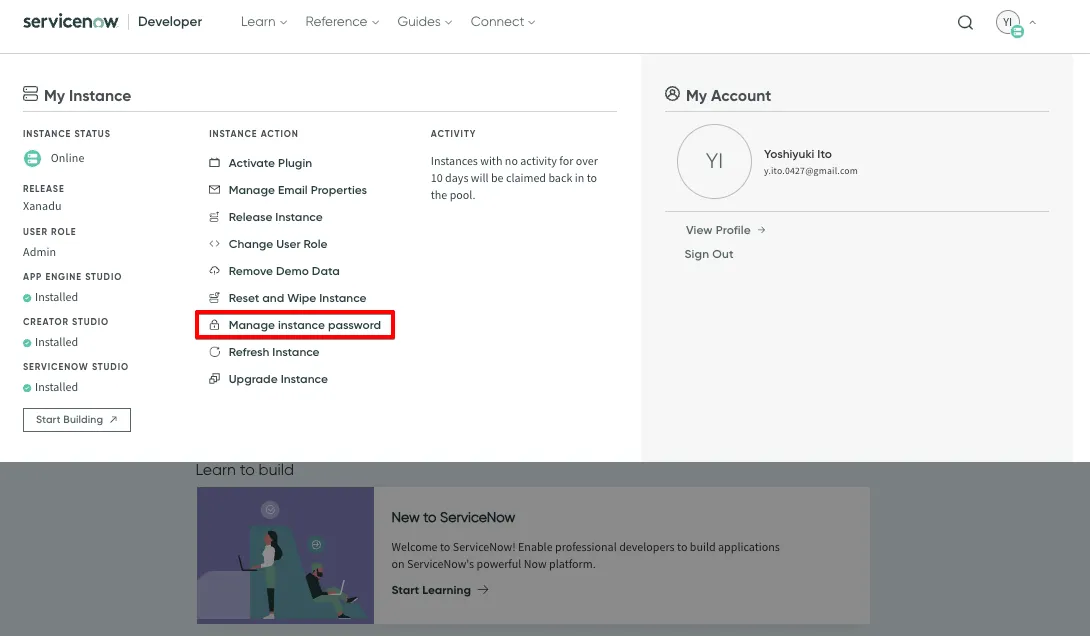Expand the Reference menu

(342, 22)
